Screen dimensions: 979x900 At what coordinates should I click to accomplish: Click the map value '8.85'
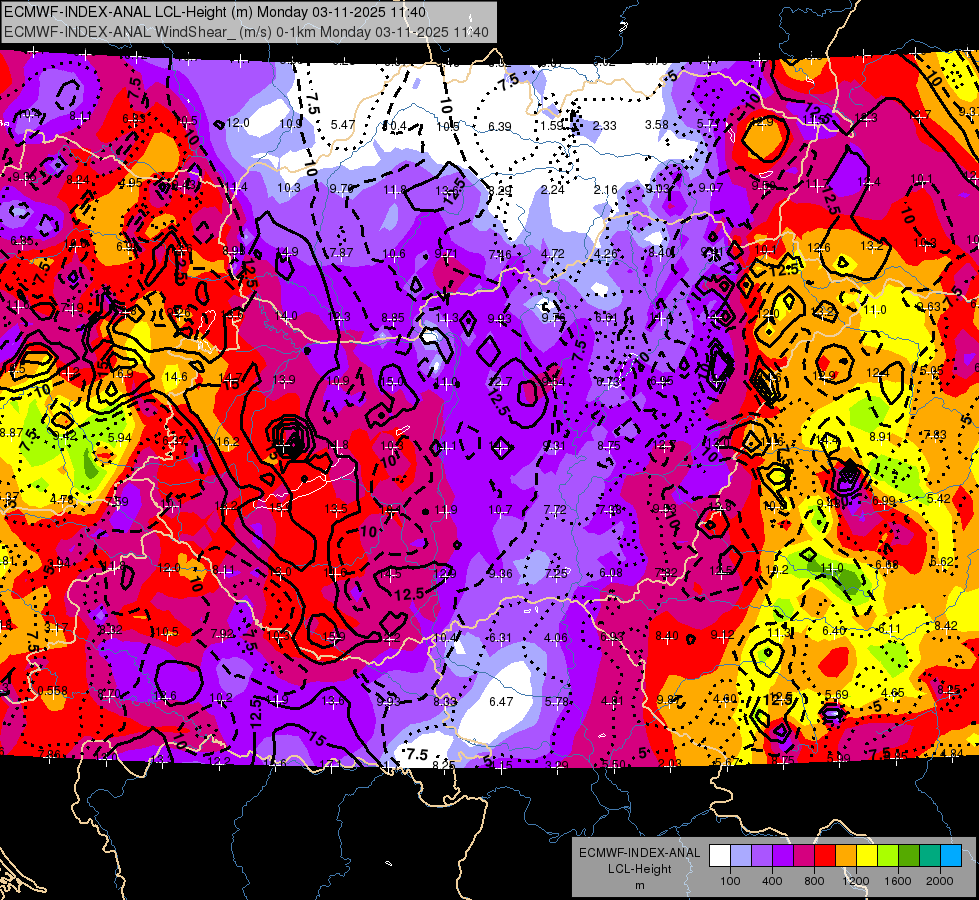pos(393,318)
